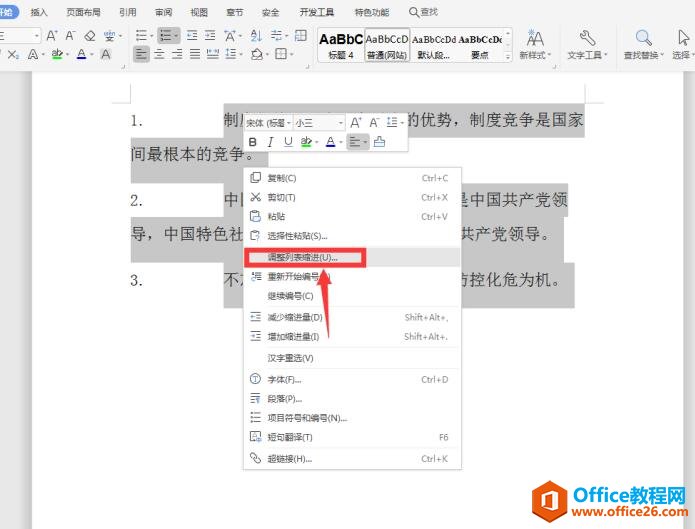The height and width of the screenshot is (529, 695).
Task: Expand the bulleted list dropdown
Action: [x=152, y=36]
